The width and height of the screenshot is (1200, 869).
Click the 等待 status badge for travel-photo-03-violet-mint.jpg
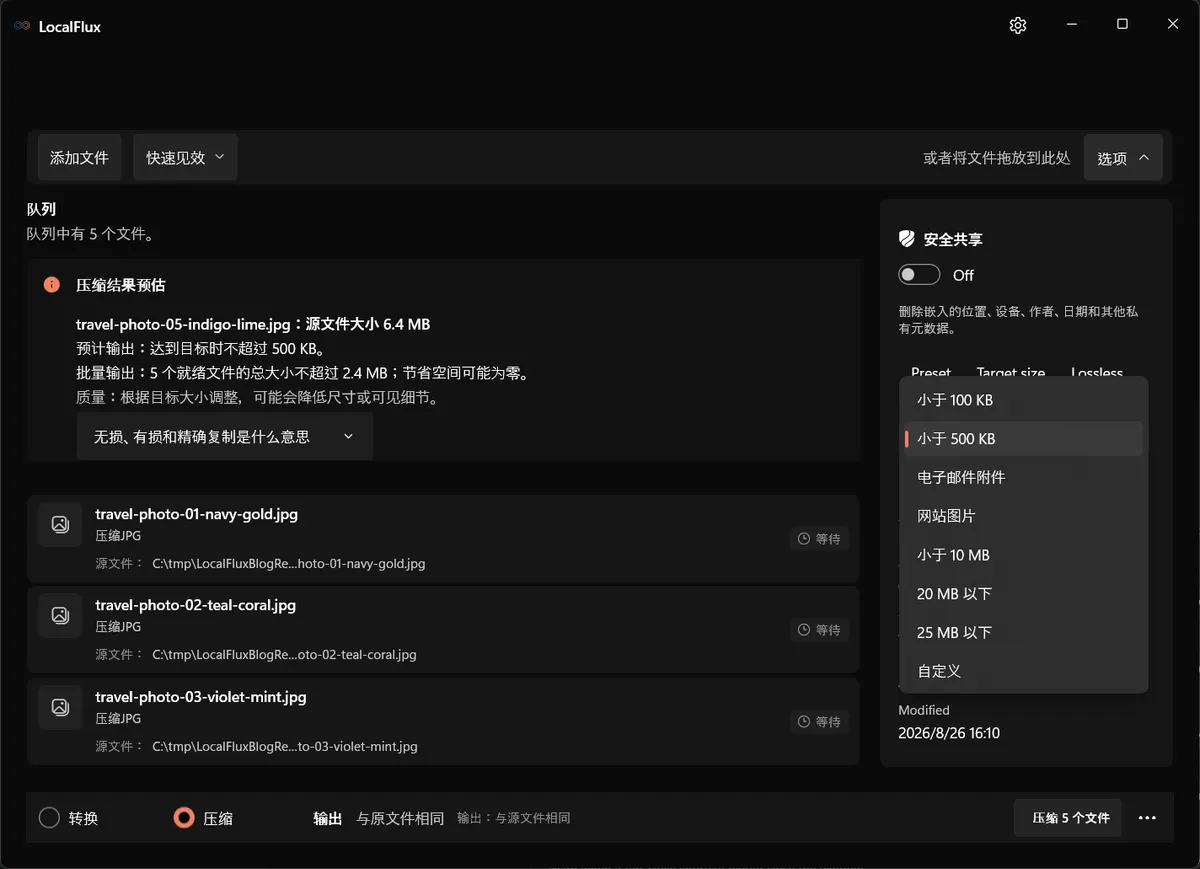click(819, 722)
